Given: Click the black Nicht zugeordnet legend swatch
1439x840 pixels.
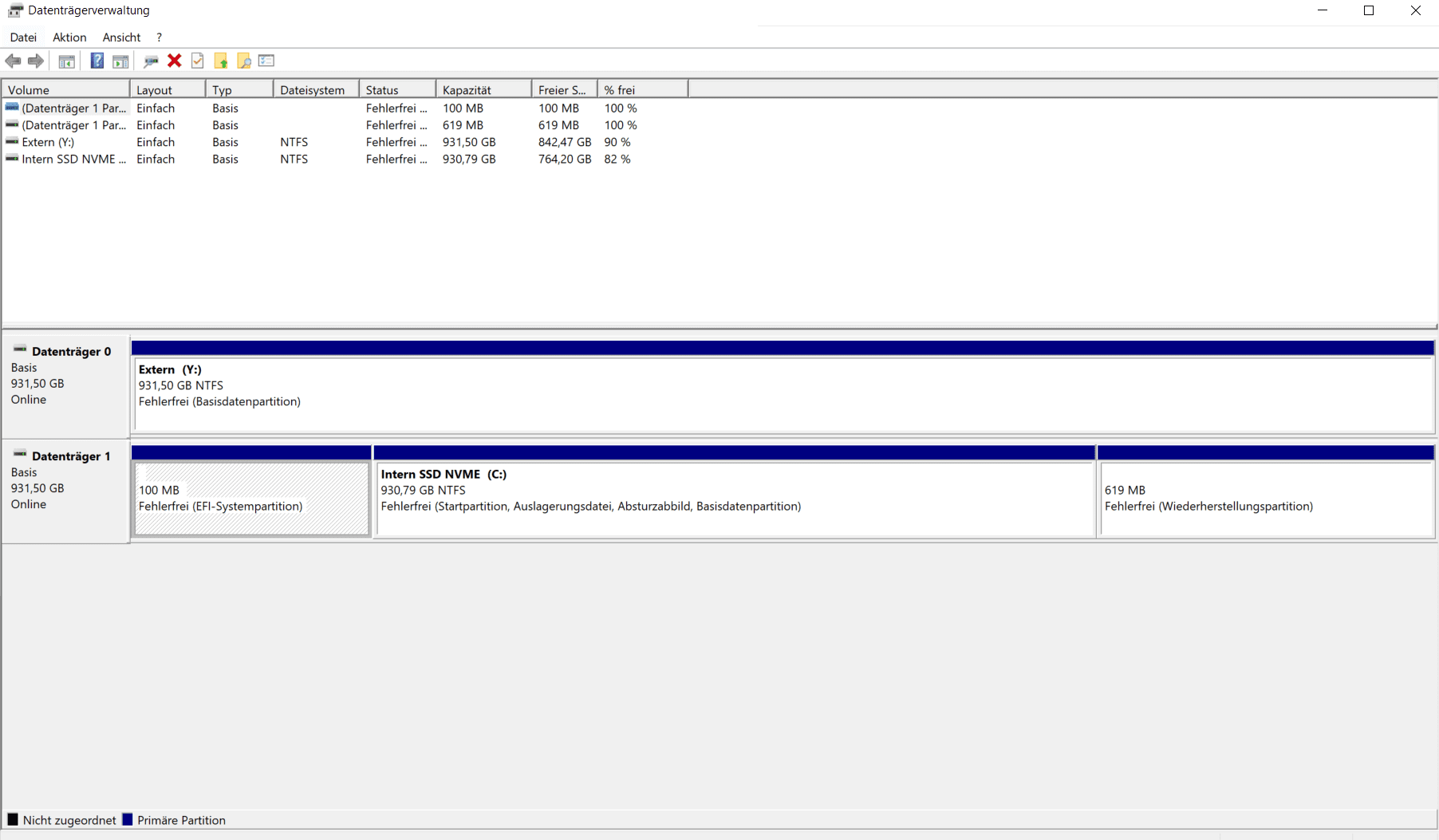Looking at the screenshot, I should [13, 819].
